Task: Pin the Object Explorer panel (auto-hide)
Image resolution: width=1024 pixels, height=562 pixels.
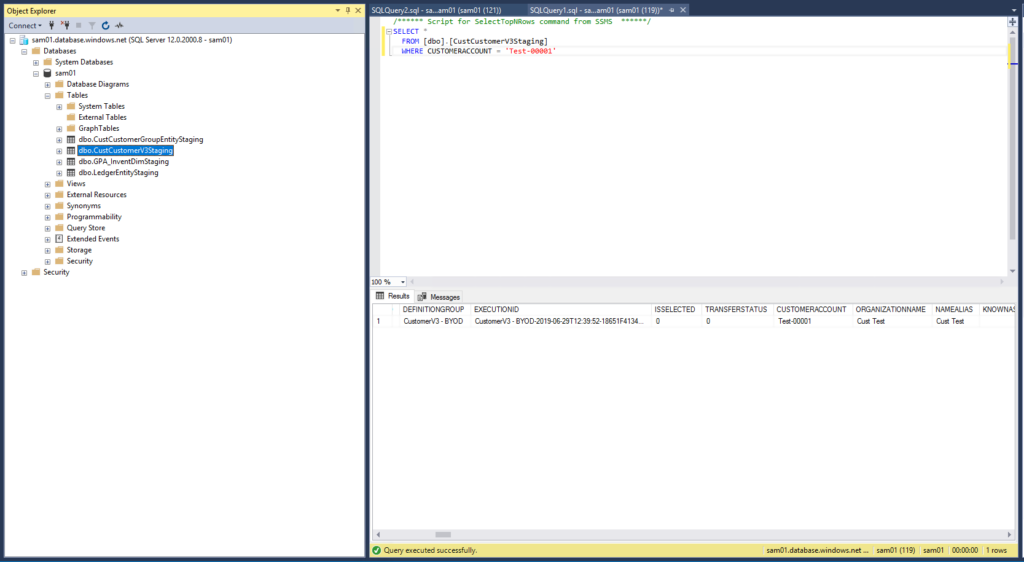Action: point(347,10)
